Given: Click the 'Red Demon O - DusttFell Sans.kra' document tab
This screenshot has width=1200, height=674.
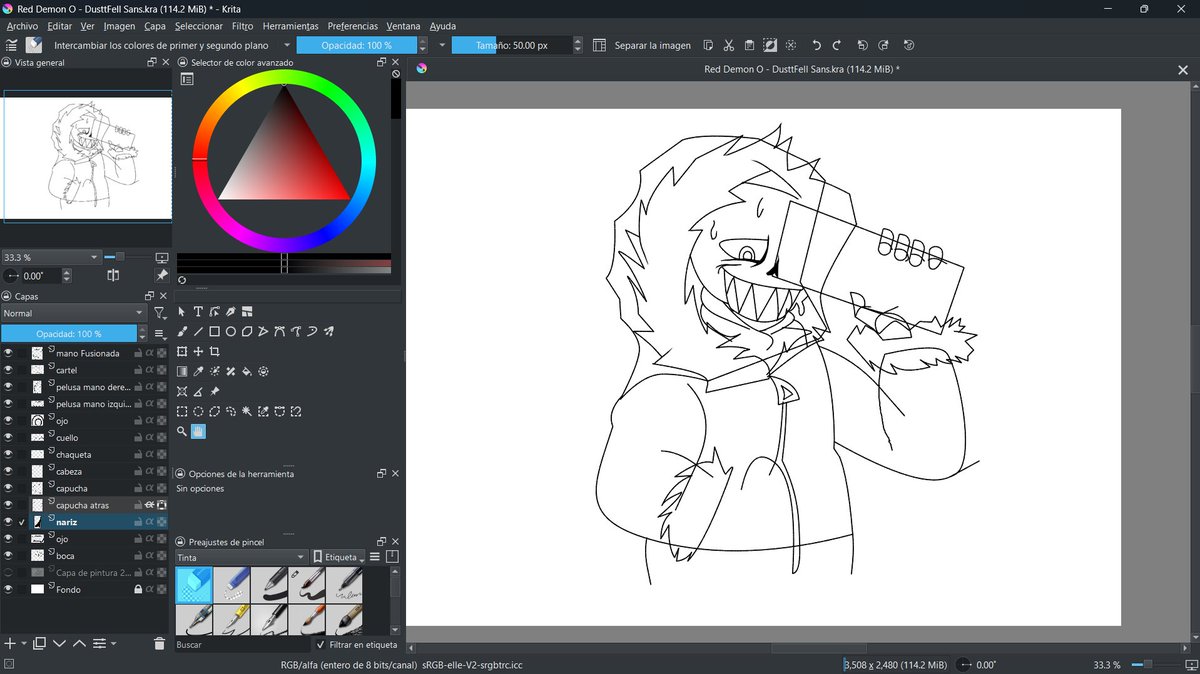Looking at the screenshot, I should [x=801, y=69].
